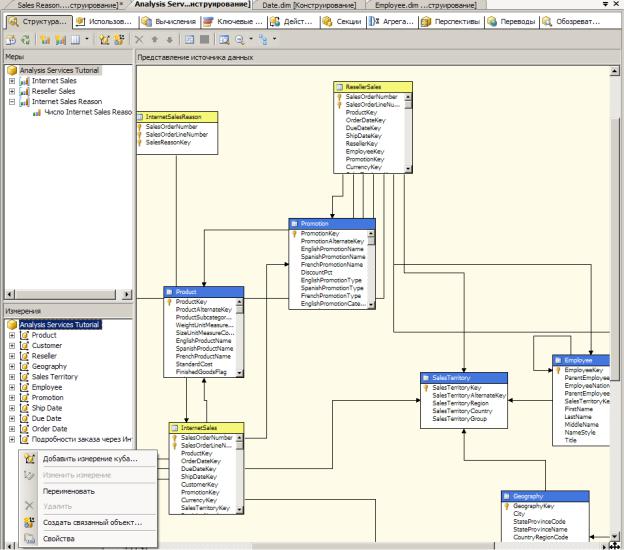Click the Promotion table header icon
The height and width of the screenshot is (550, 624).
click(x=294, y=224)
